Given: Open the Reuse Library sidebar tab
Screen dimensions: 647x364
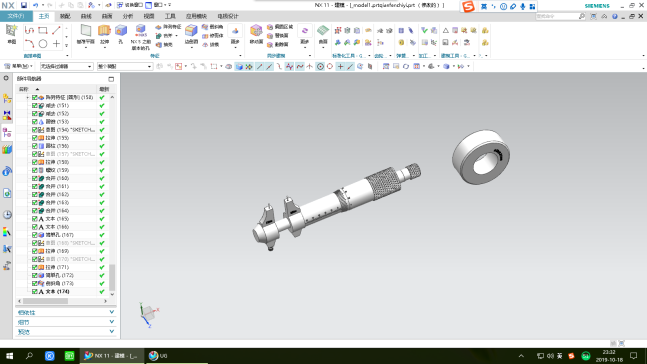Looking at the screenshot, I should [x=7, y=149].
